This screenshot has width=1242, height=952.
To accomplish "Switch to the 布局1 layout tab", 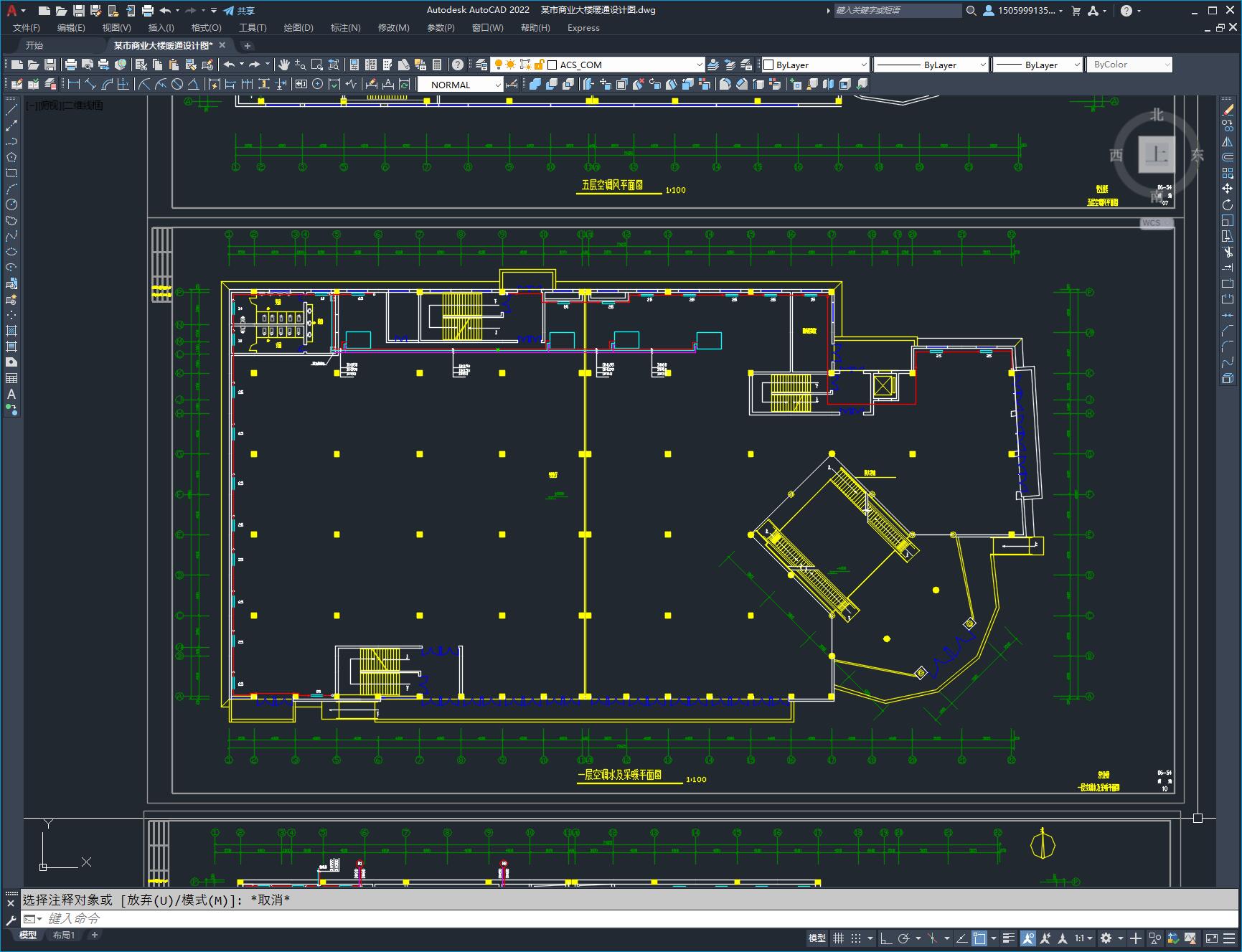I will pos(64,935).
